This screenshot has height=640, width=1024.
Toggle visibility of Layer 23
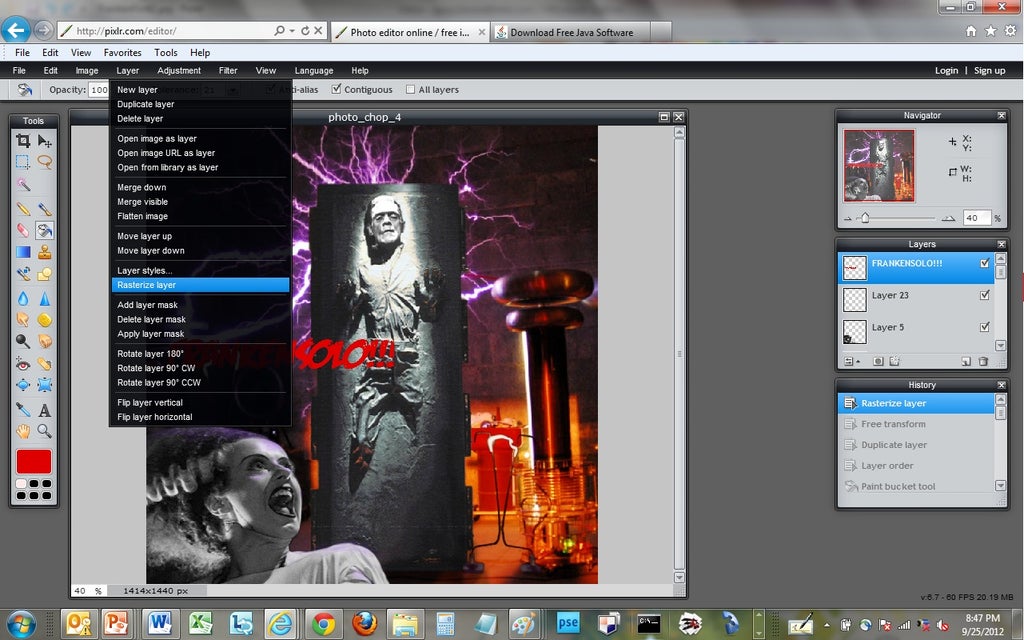[x=984, y=295]
